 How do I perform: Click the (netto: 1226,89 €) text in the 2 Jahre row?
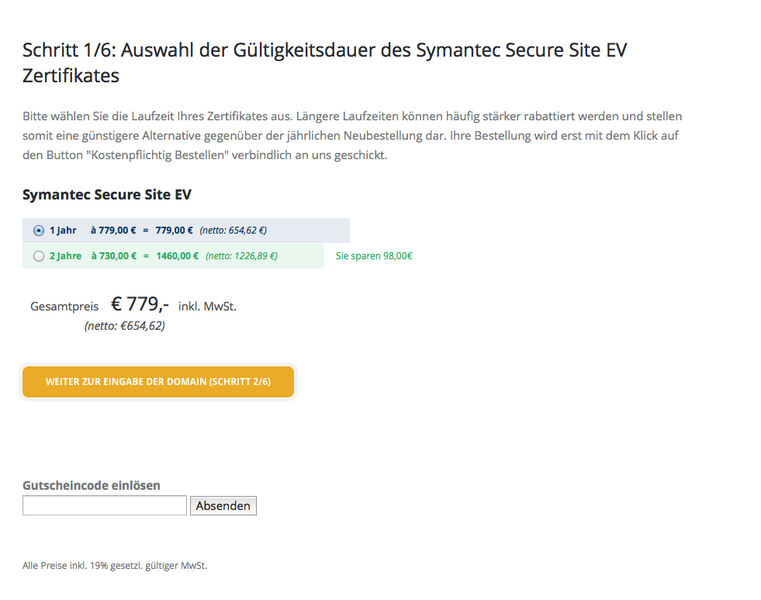tap(241, 256)
